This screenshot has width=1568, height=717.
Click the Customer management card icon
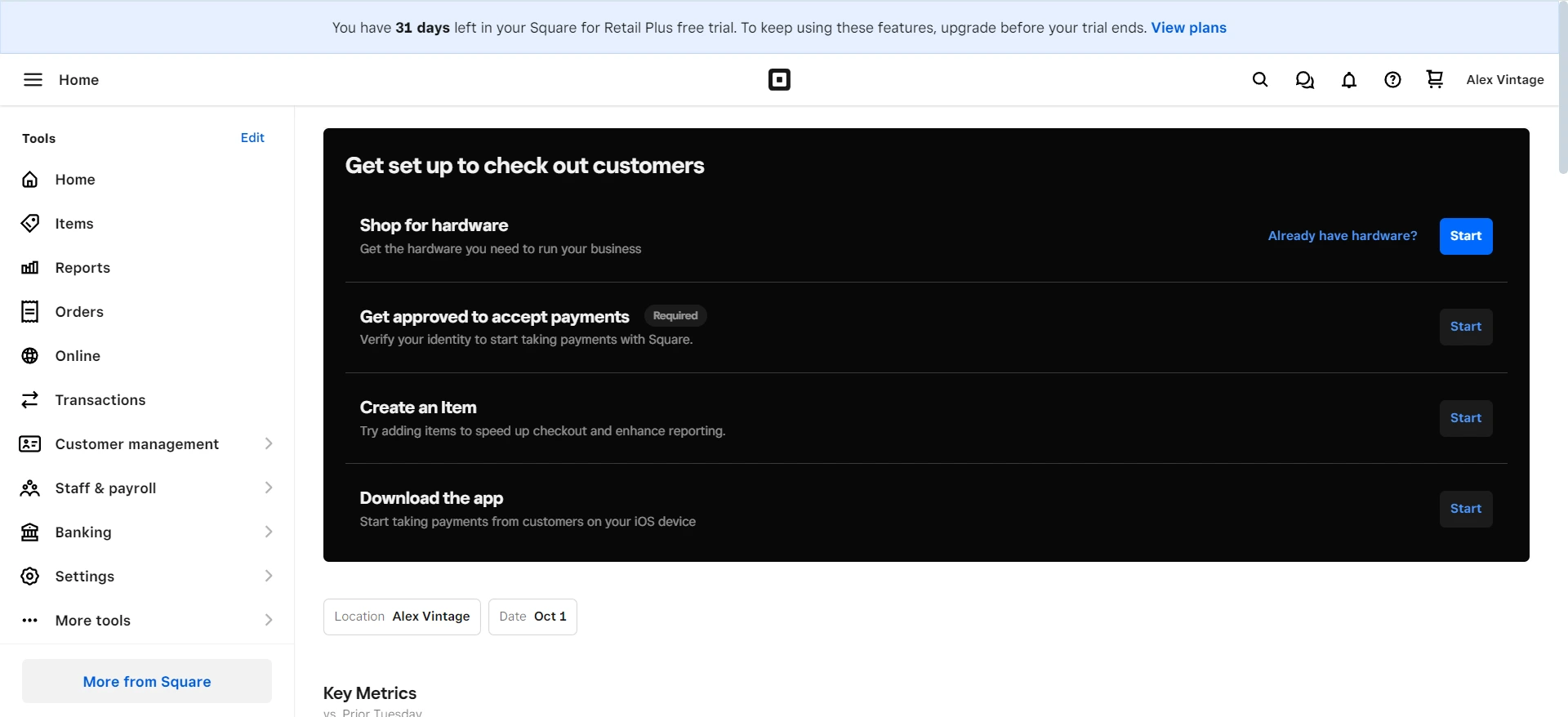click(30, 444)
